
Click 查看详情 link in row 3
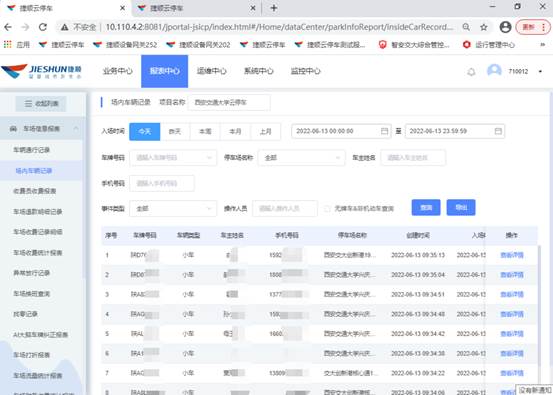pyautogui.click(x=512, y=294)
